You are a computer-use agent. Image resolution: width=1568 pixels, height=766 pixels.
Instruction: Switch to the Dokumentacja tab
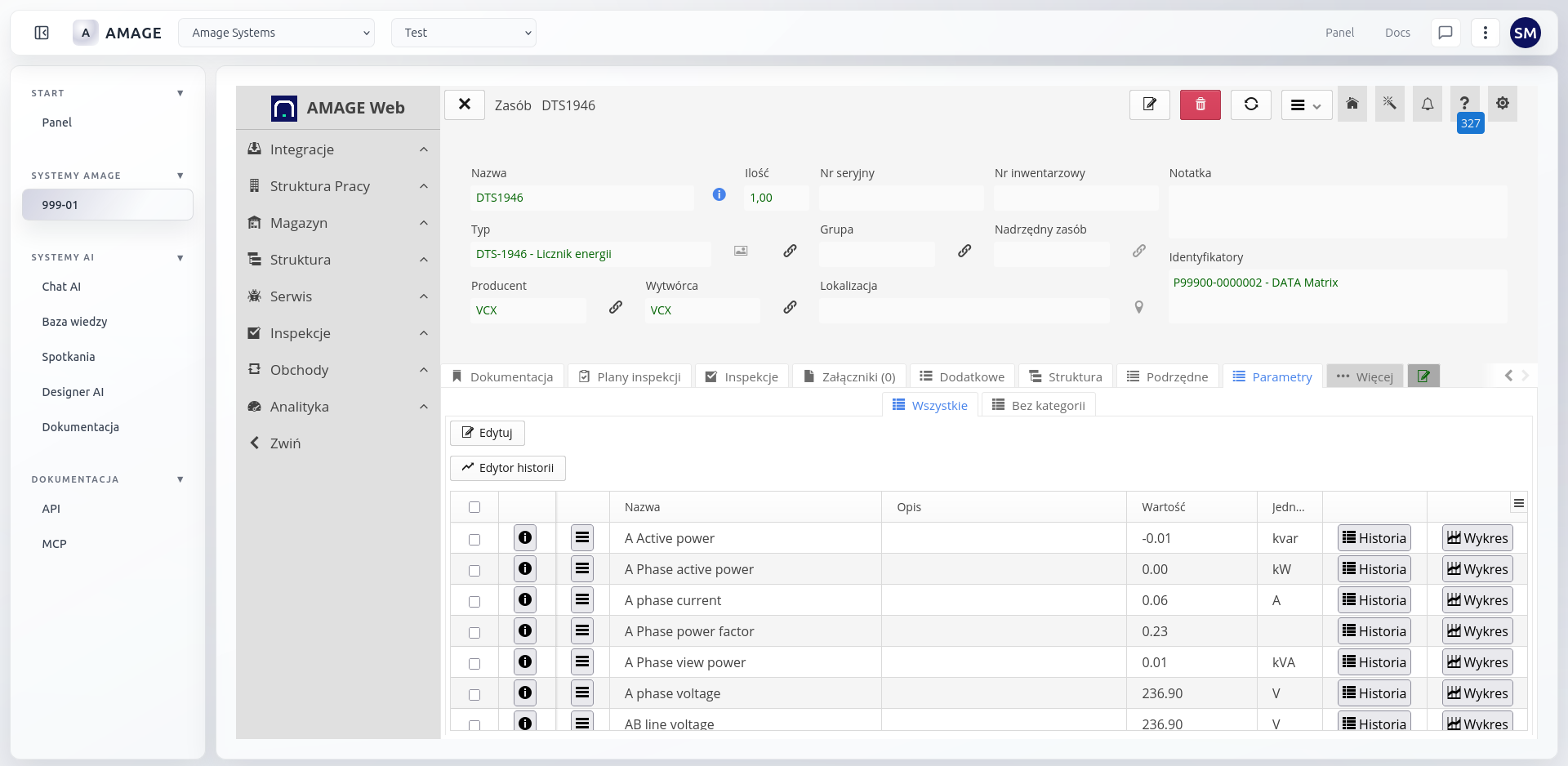coord(502,376)
